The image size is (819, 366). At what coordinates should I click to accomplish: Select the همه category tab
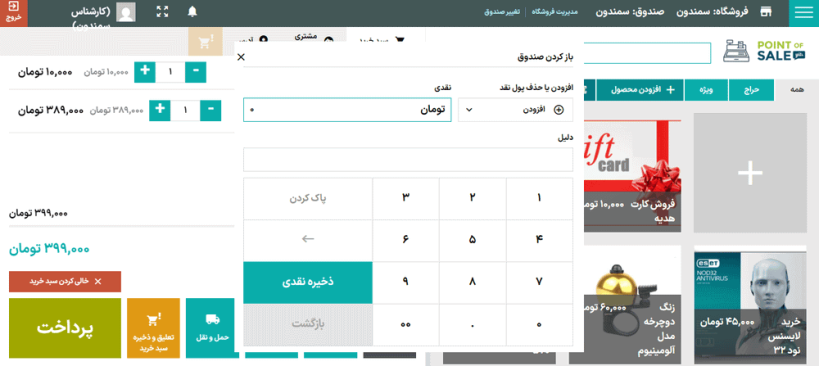pyautogui.click(x=797, y=90)
